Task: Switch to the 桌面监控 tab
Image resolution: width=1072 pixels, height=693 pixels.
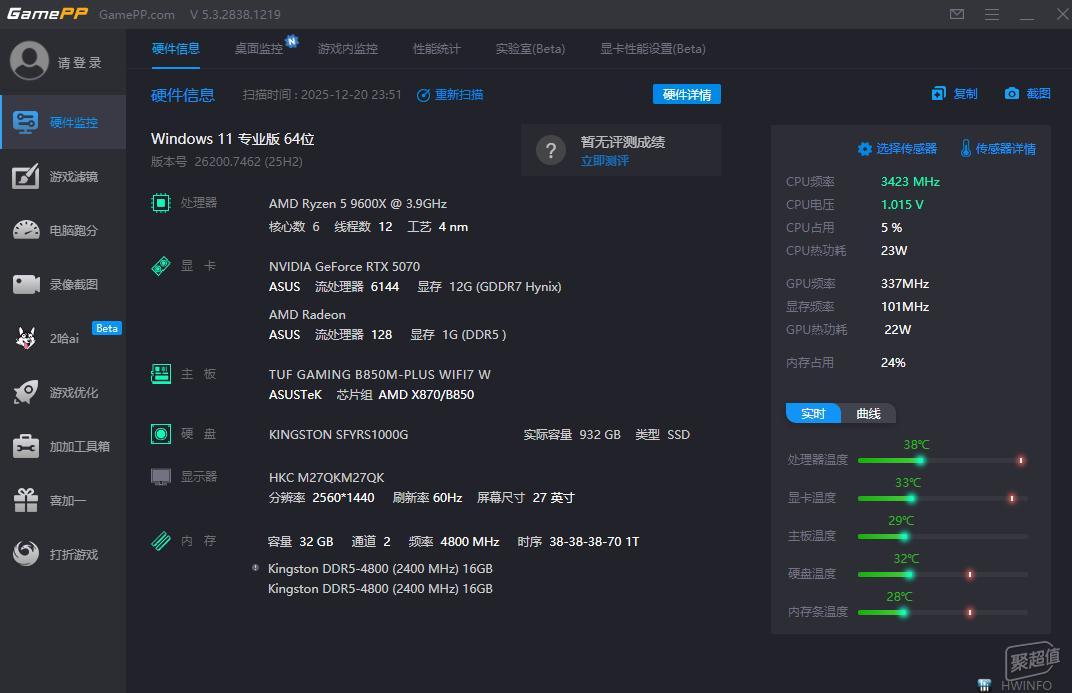Action: pos(258,47)
